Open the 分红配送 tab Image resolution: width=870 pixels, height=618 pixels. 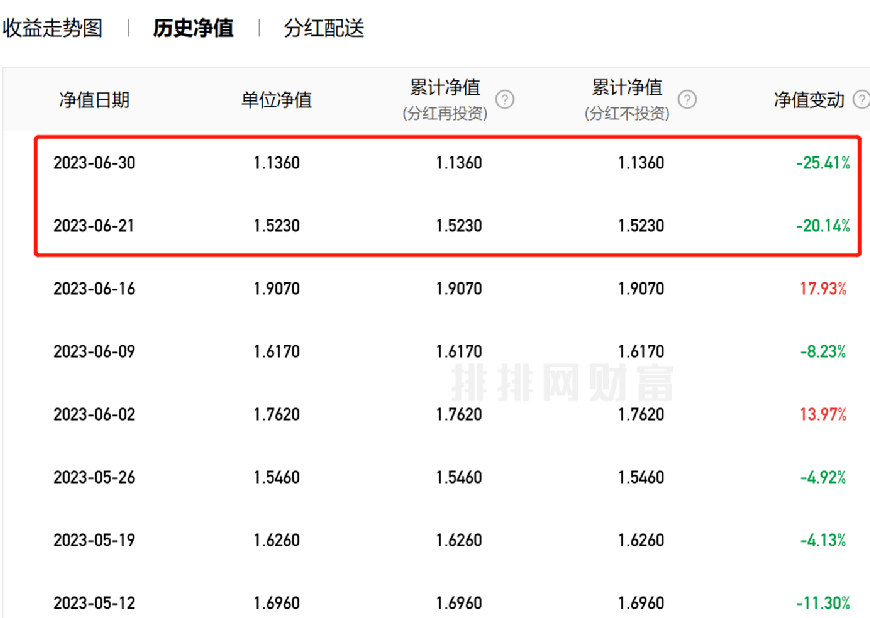pyautogui.click(x=323, y=28)
